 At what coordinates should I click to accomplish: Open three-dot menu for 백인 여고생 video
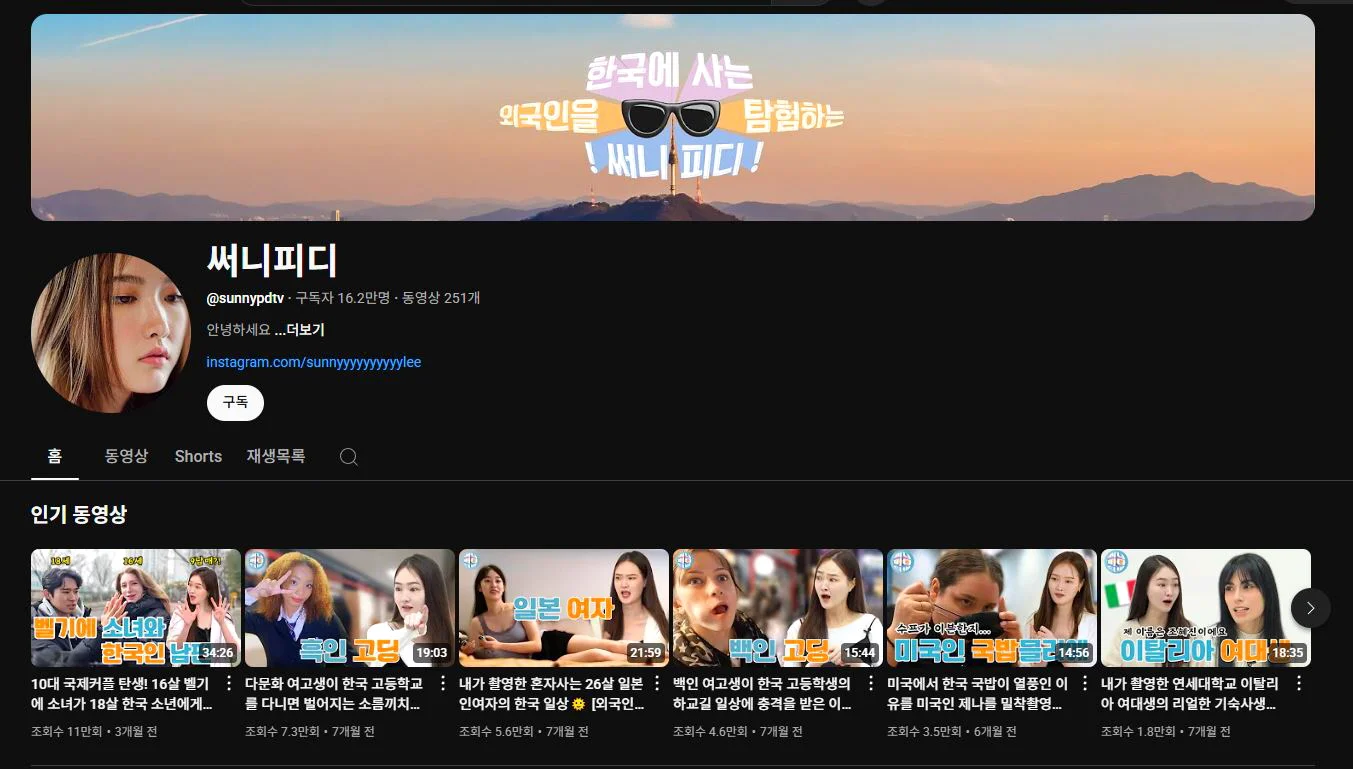click(871, 684)
